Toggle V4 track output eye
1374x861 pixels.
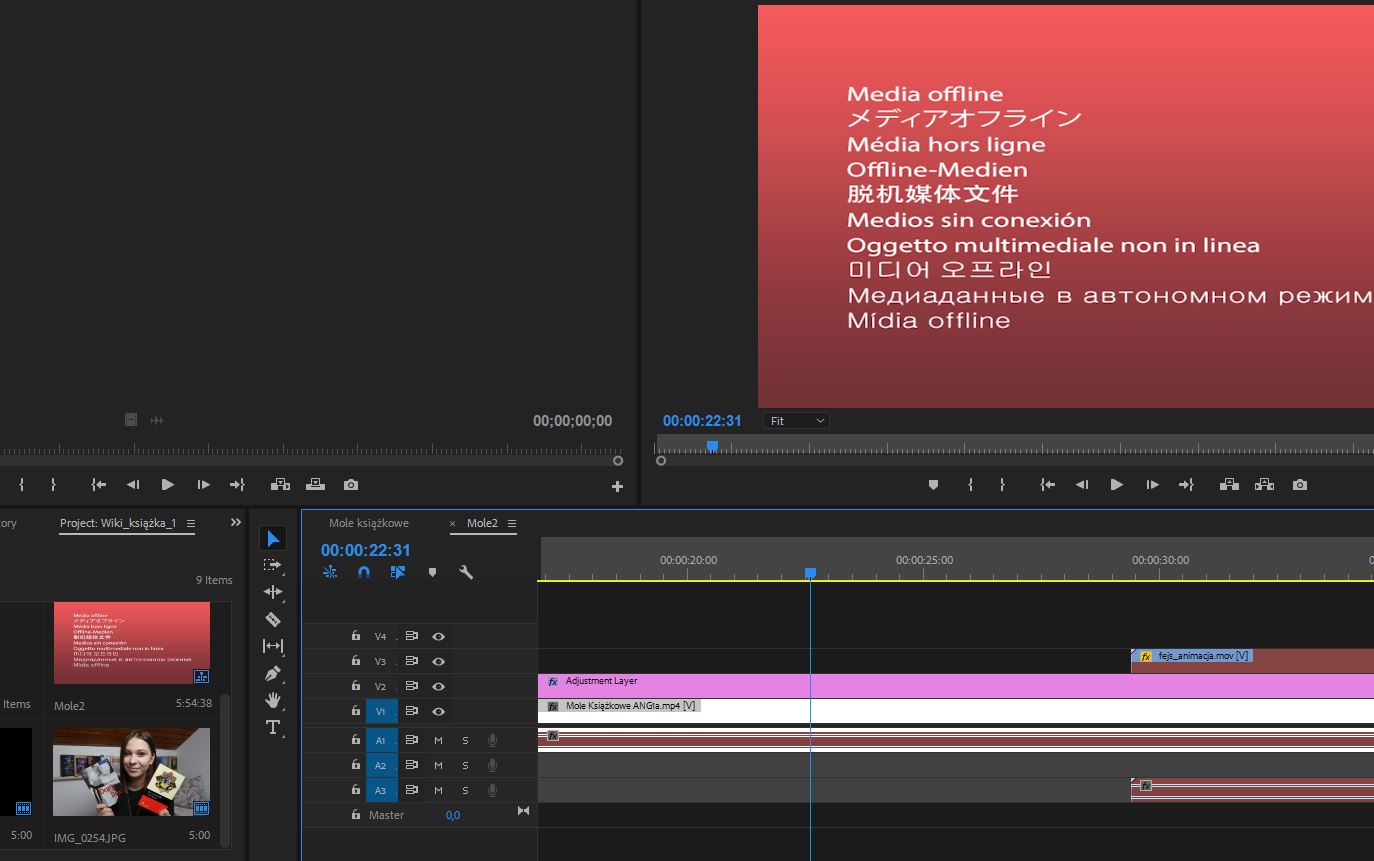click(x=438, y=636)
